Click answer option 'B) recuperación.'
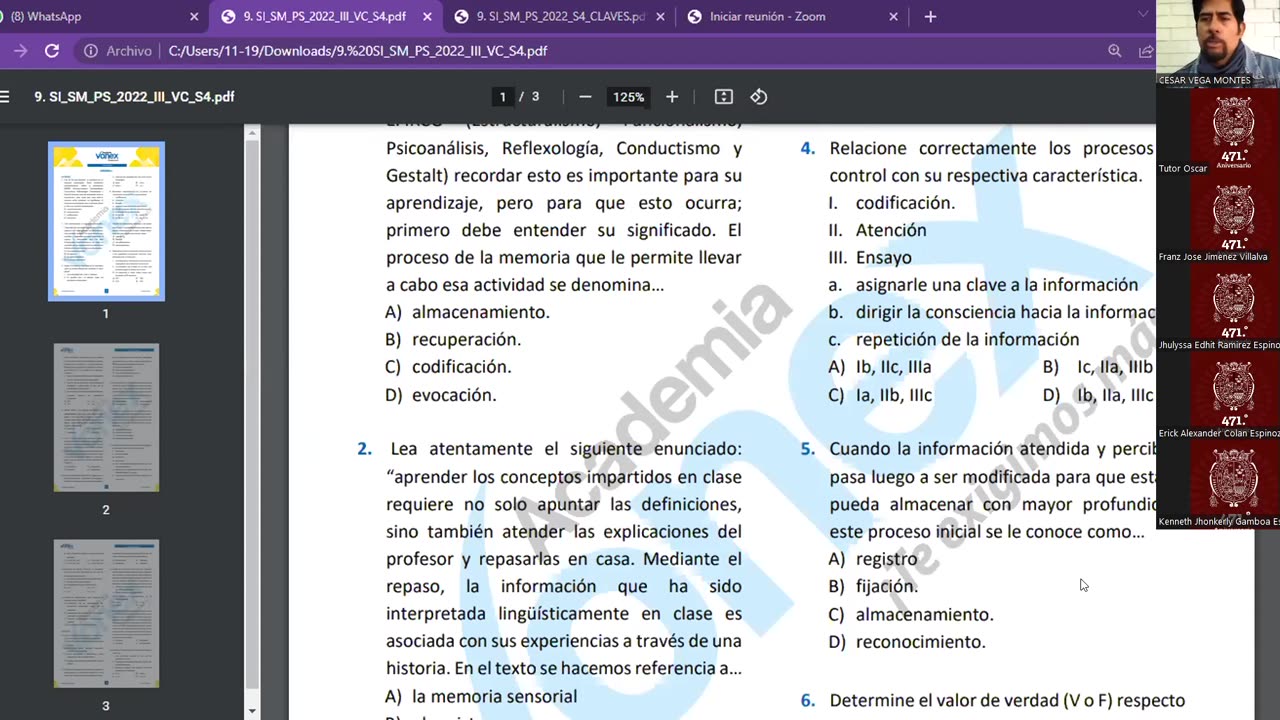This screenshot has height=720, width=1280. (453, 339)
